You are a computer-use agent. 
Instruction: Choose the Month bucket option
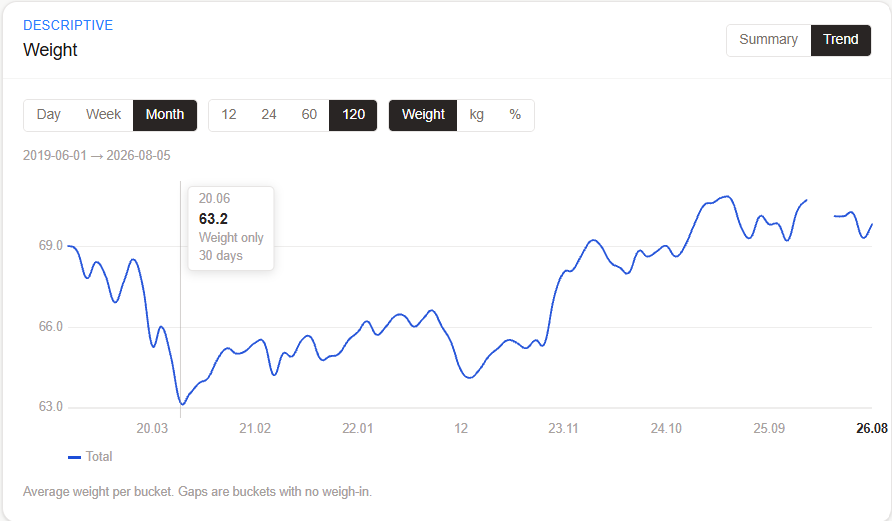pyautogui.click(x=165, y=115)
